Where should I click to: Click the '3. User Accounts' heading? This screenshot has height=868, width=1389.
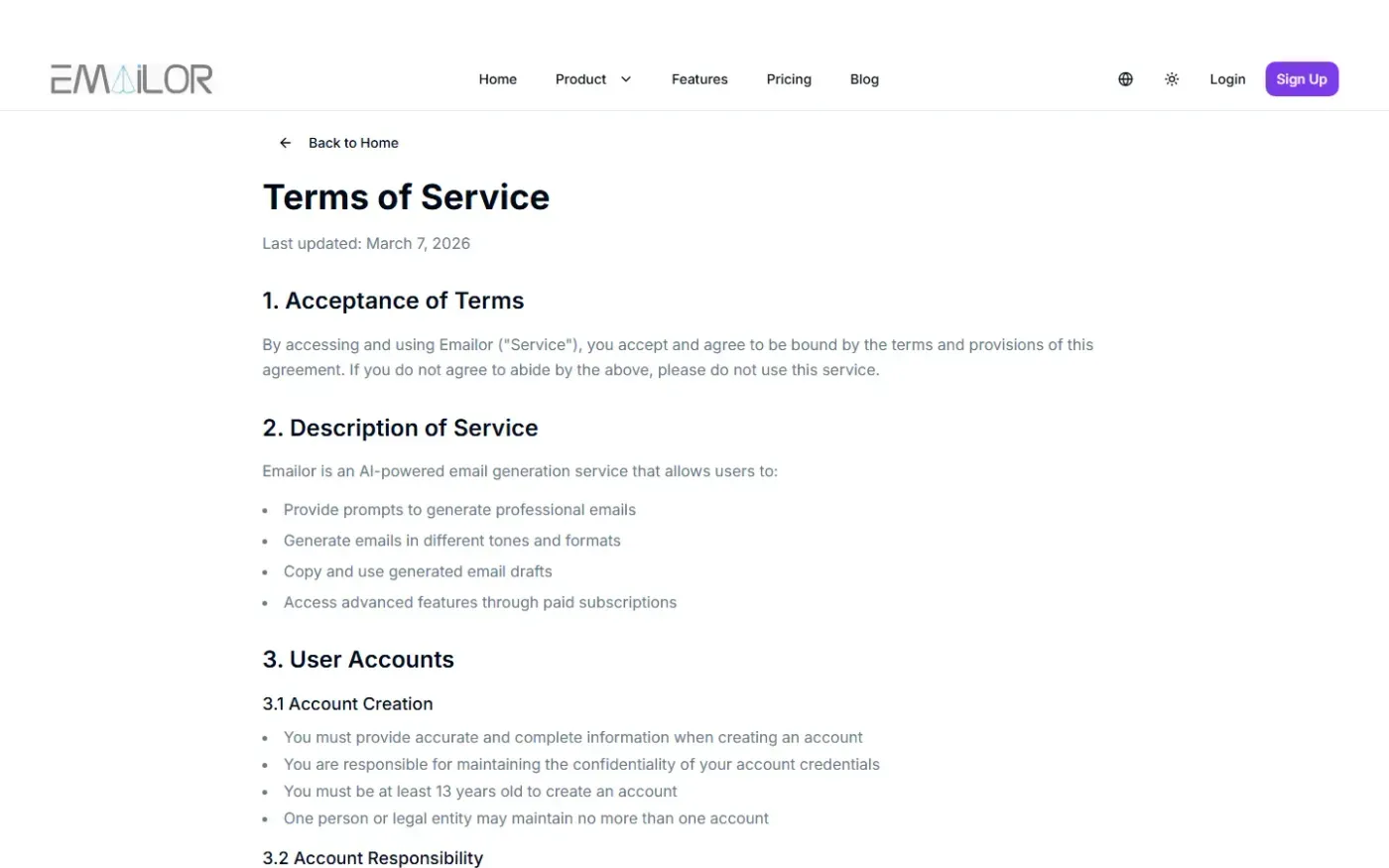click(358, 660)
